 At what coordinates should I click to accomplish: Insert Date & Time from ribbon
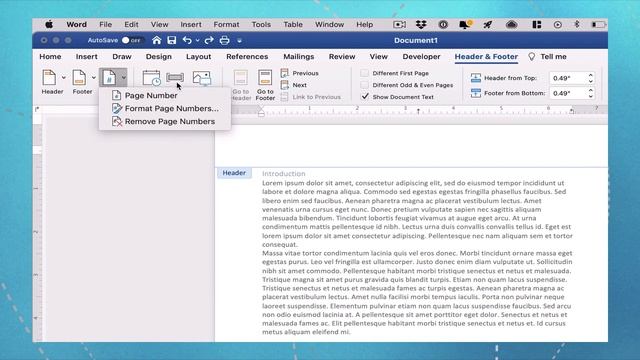pos(151,78)
